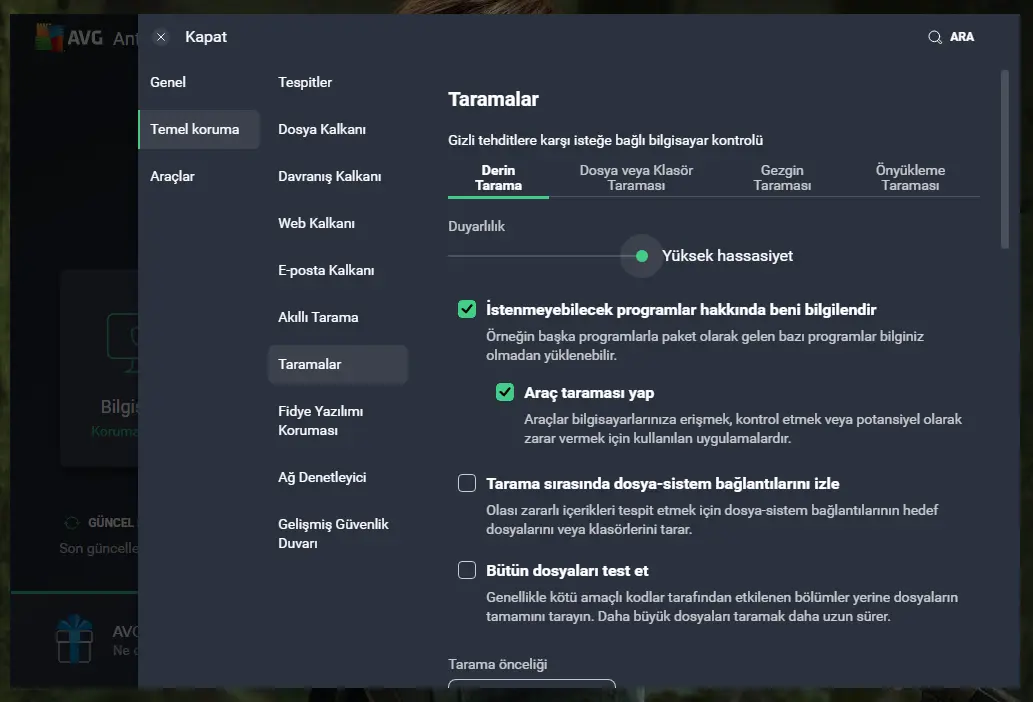Switch to the Derin Tarama tab
Screen dimensions: 1033x702
pos(498,178)
